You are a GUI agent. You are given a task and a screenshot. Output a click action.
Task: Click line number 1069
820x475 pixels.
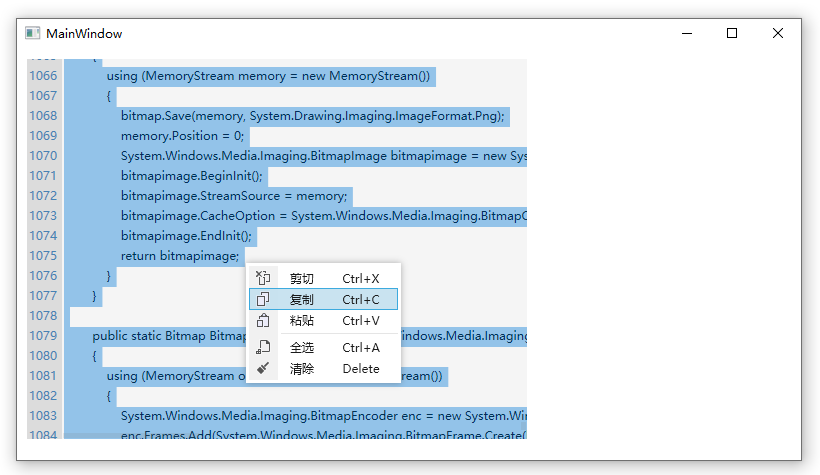(x=43, y=135)
